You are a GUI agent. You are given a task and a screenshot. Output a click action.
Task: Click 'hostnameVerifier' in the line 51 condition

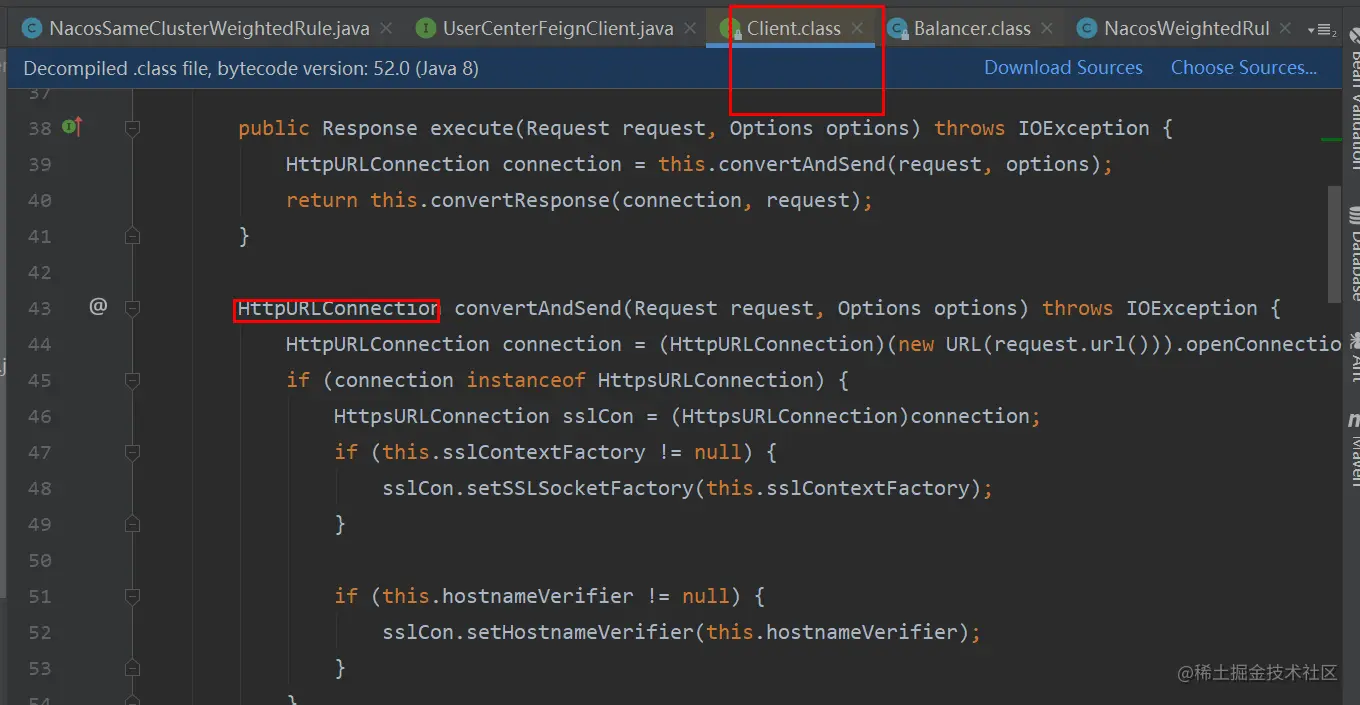pyautogui.click(x=538, y=596)
